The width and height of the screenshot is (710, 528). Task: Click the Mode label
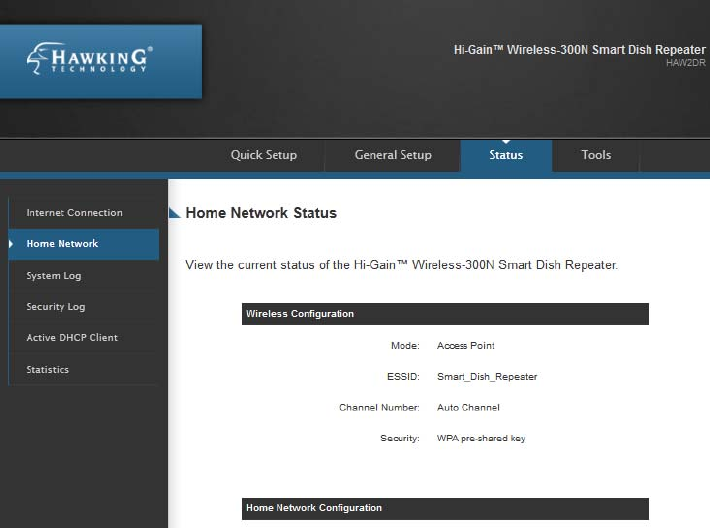point(405,346)
